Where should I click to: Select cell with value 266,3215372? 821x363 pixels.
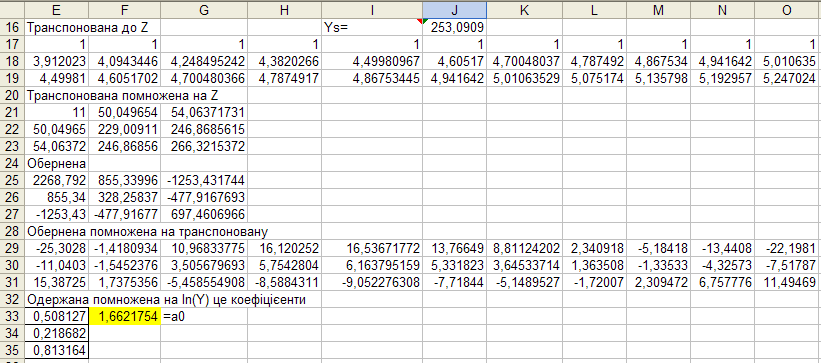point(204,147)
